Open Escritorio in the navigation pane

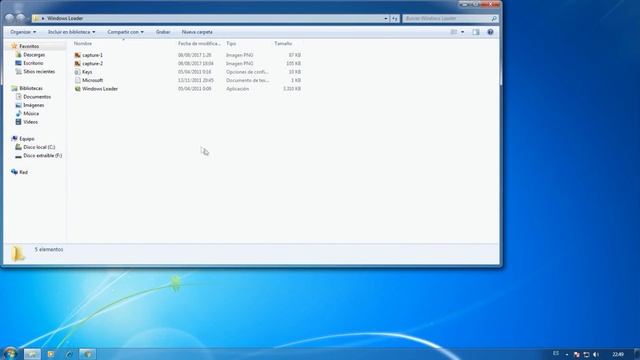click(33, 63)
